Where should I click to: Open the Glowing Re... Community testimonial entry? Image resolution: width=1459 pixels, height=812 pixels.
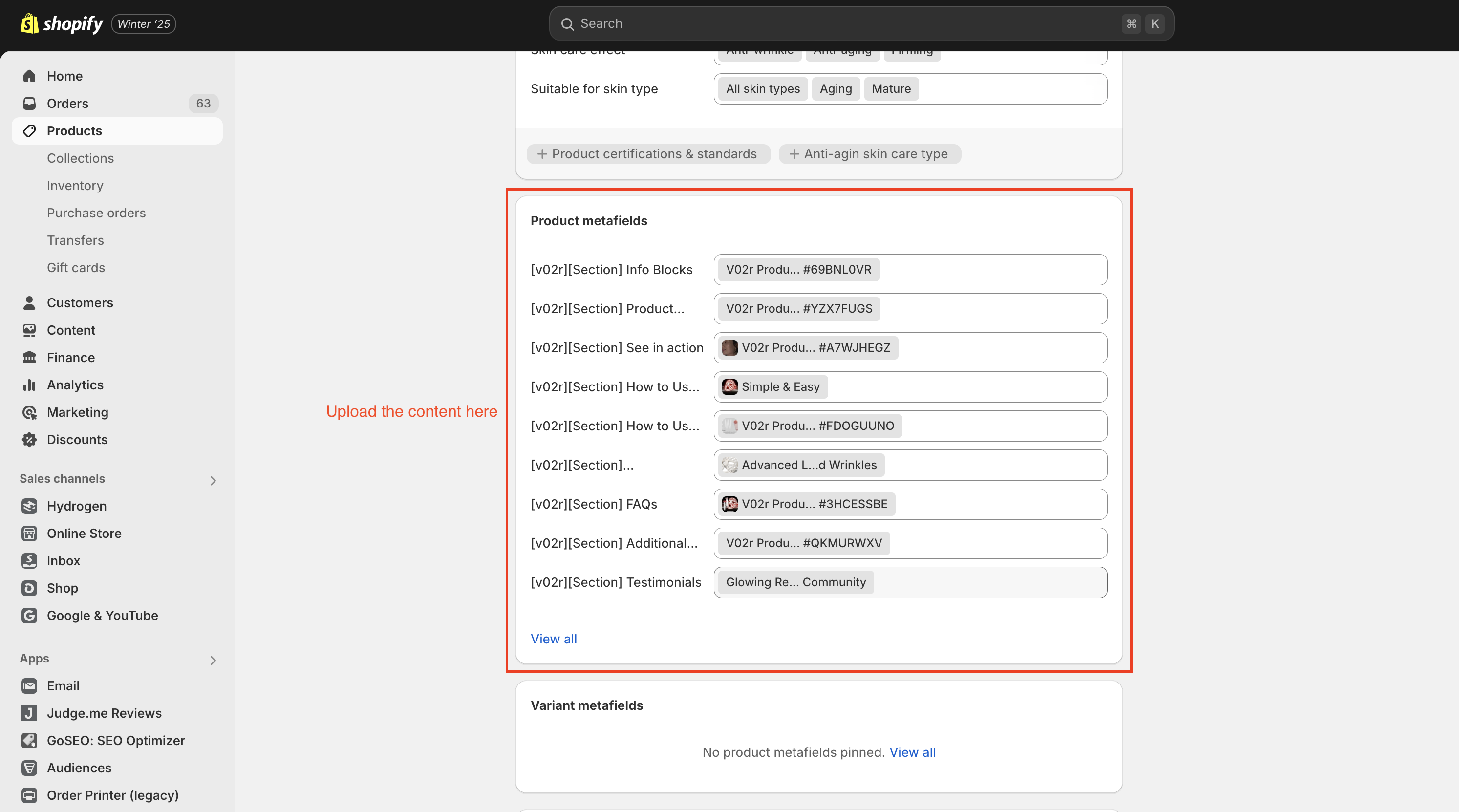click(796, 582)
